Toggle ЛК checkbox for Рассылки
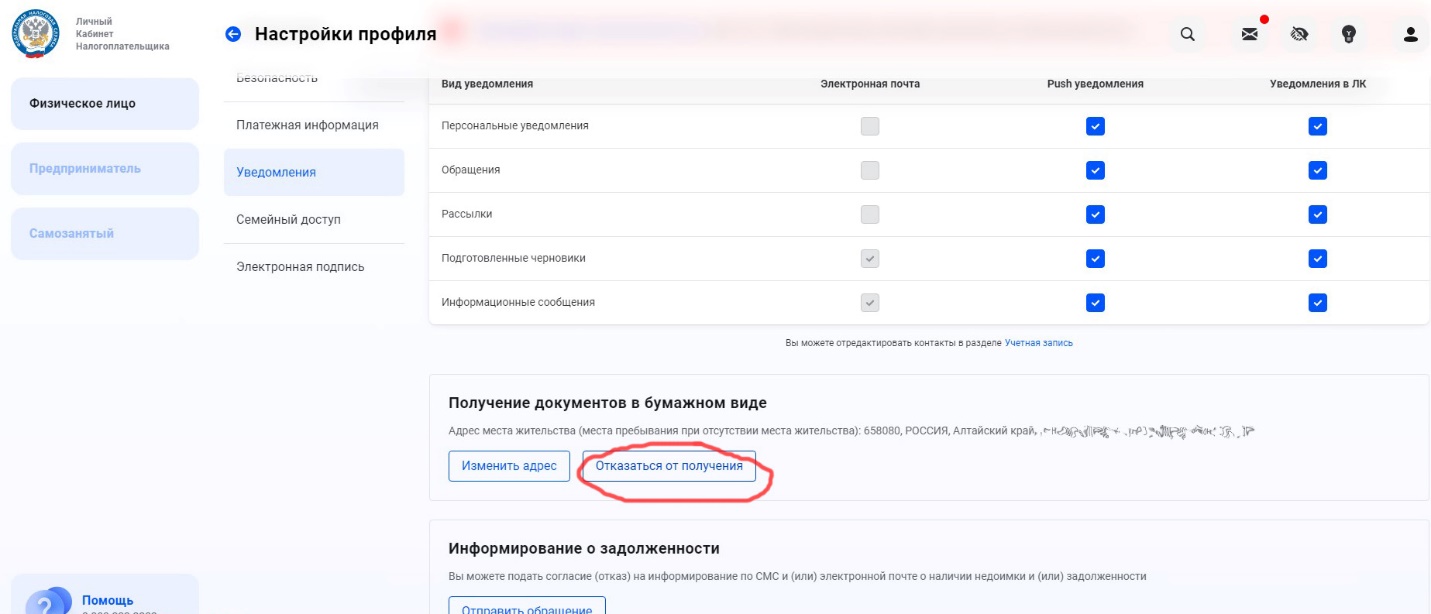 [1318, 214]
